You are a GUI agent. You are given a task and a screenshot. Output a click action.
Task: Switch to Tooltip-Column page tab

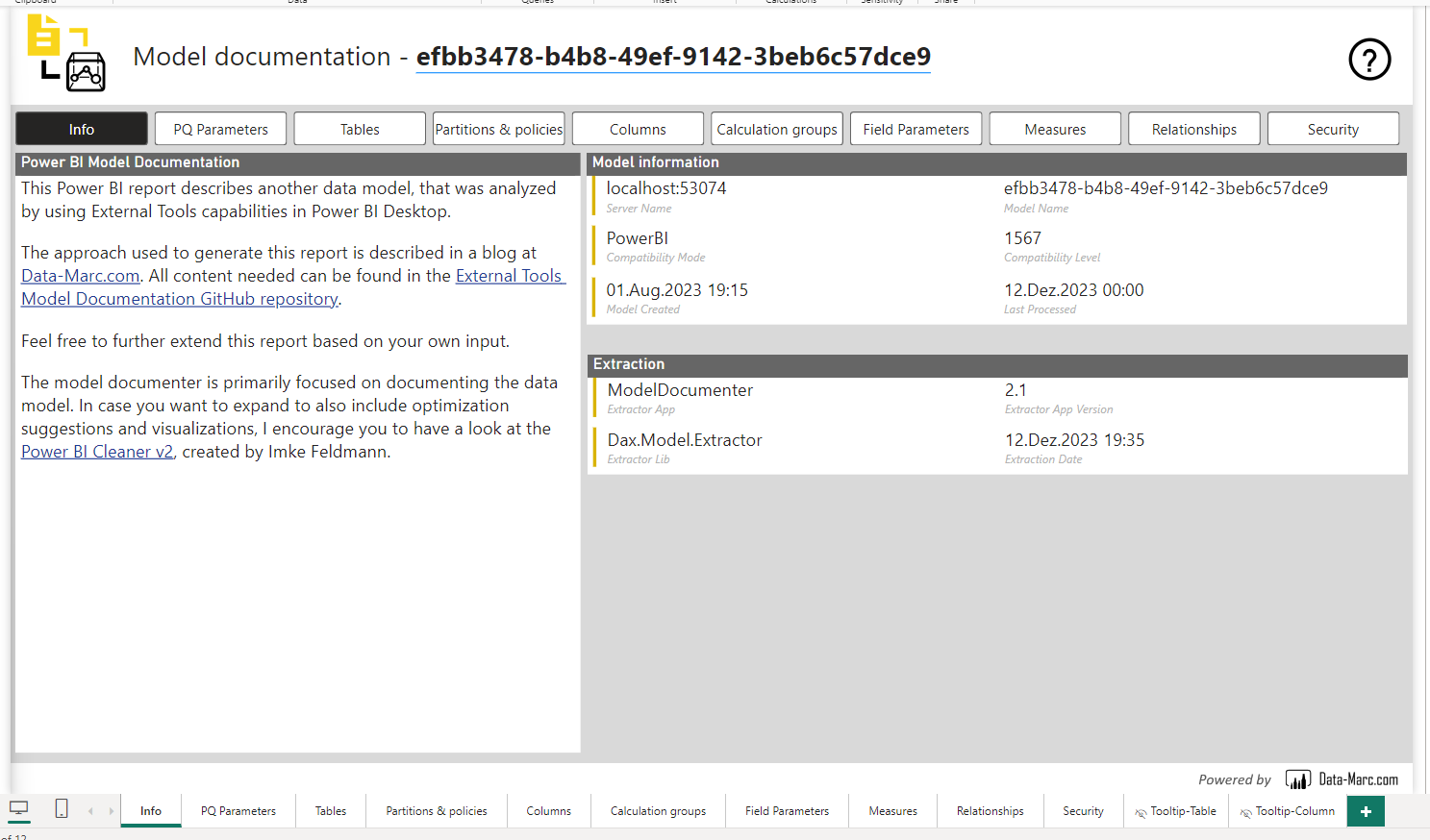(x=1288, y=811)
